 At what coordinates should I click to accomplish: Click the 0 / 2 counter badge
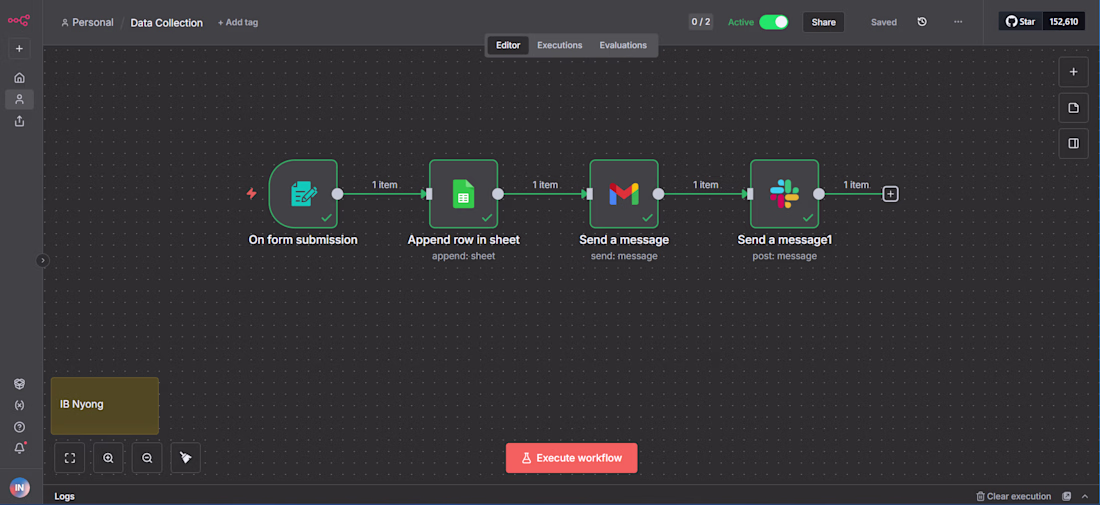click(x=701, y=22)
